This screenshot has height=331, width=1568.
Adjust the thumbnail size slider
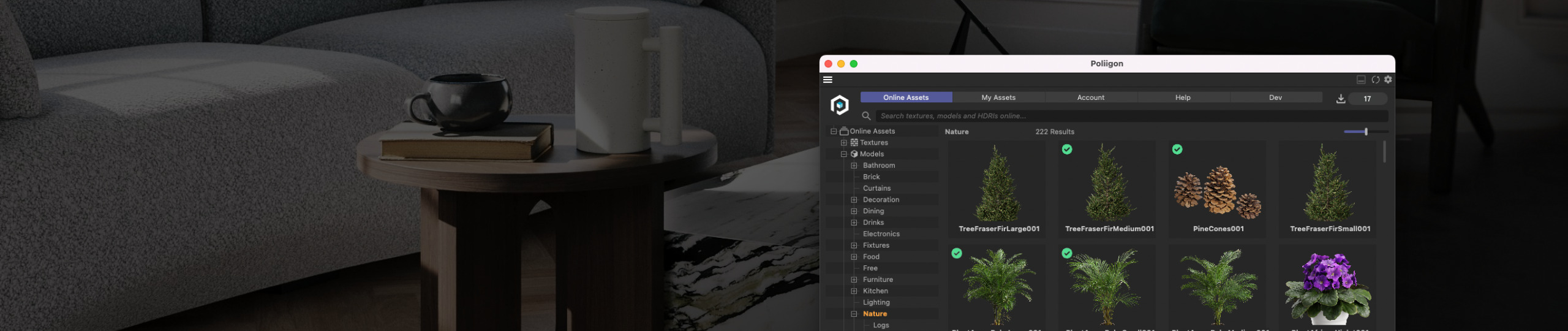(x=1365, y=132)
